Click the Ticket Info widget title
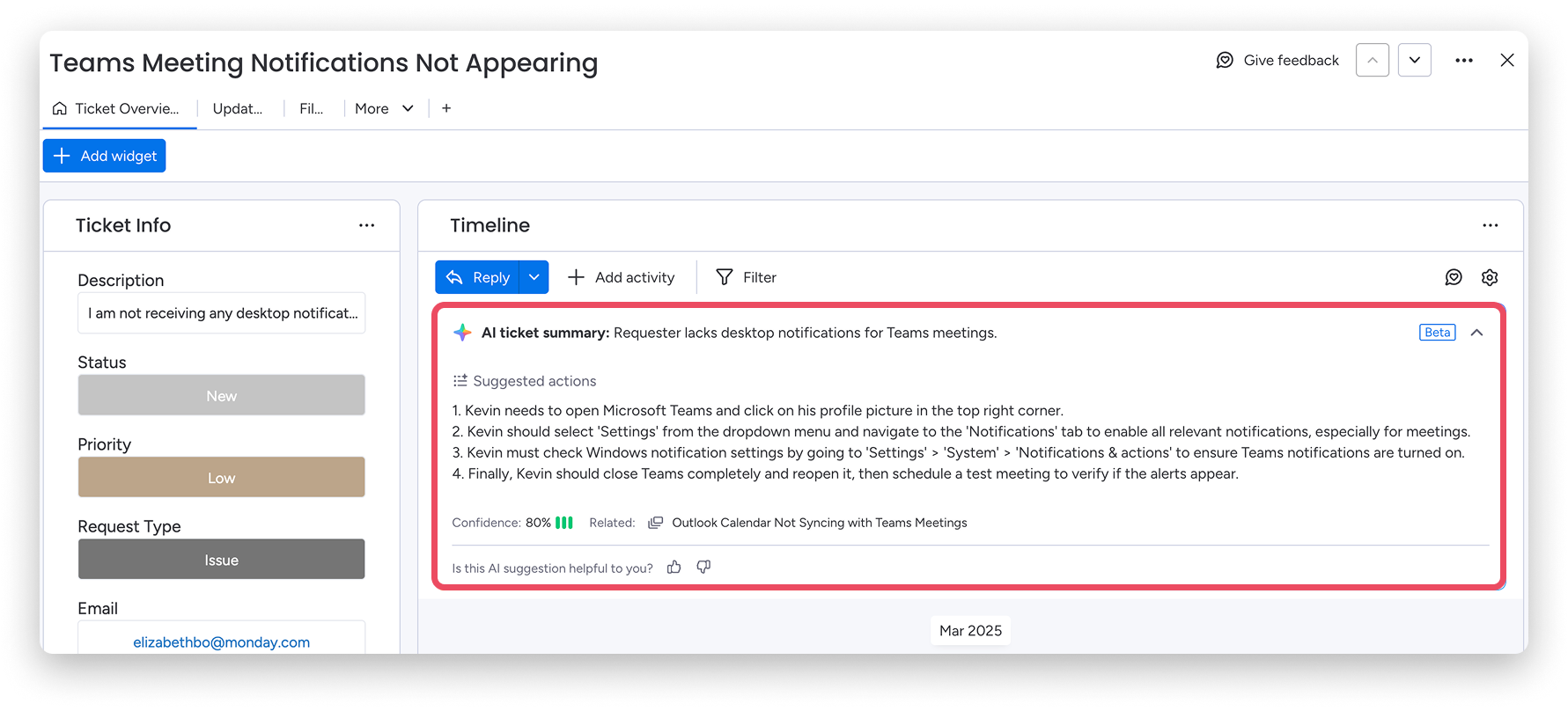 123,225
